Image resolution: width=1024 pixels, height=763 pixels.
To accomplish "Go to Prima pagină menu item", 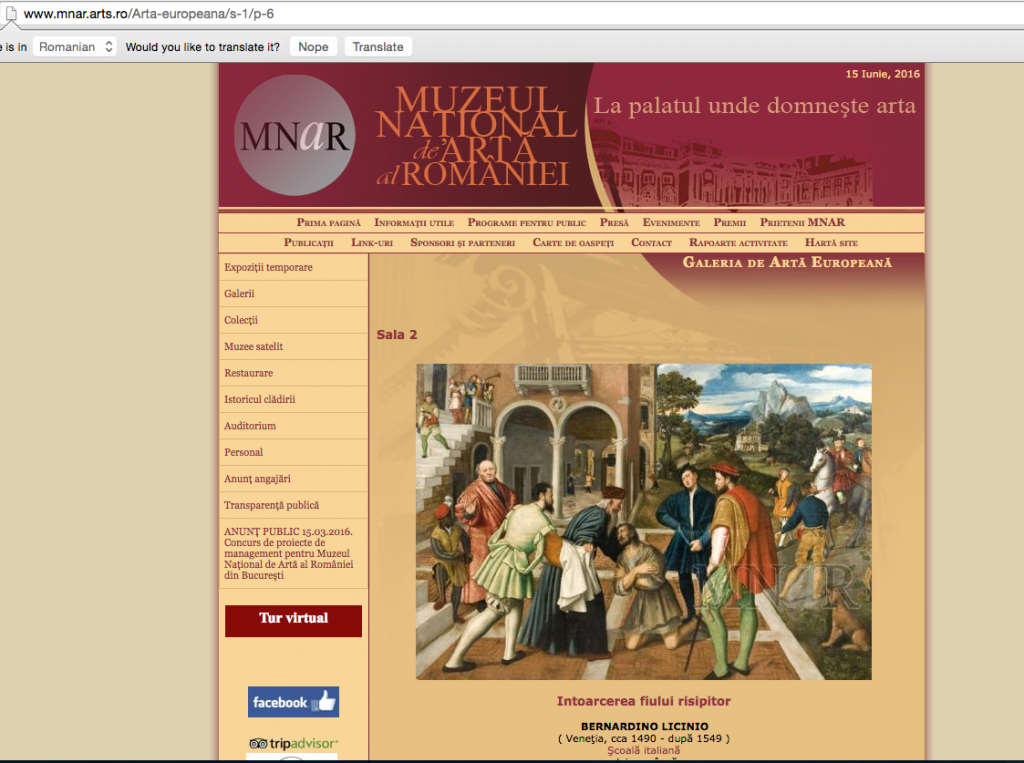I will click(x=328, y=223).
